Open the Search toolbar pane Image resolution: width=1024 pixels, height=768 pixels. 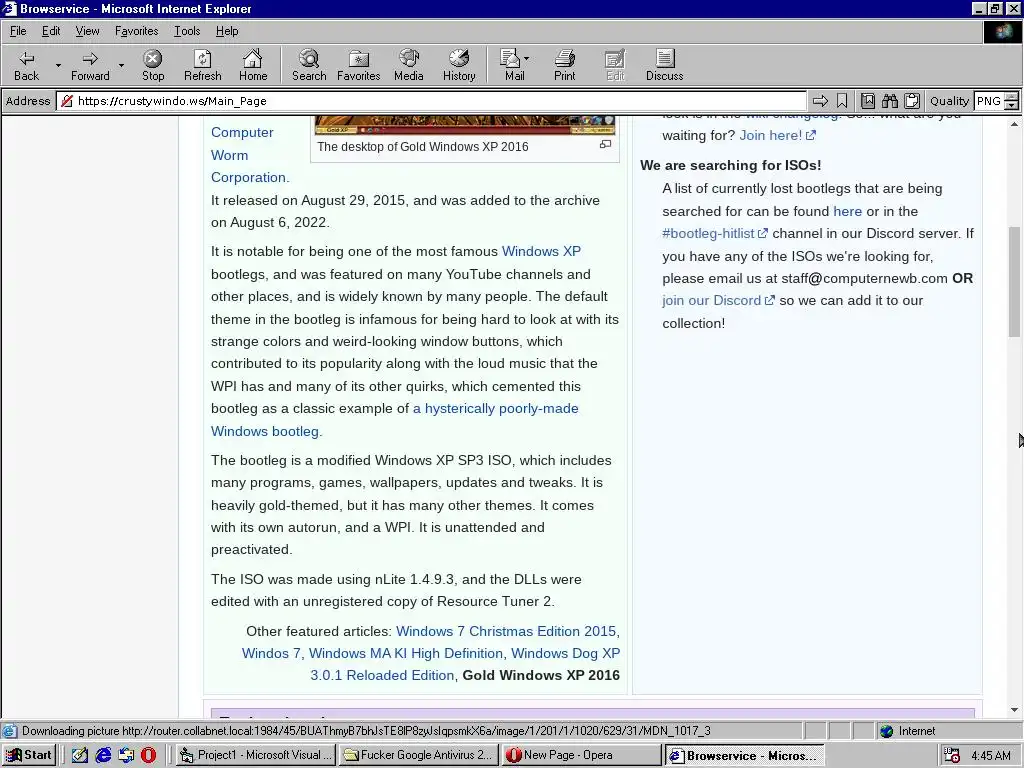[309, 65]
